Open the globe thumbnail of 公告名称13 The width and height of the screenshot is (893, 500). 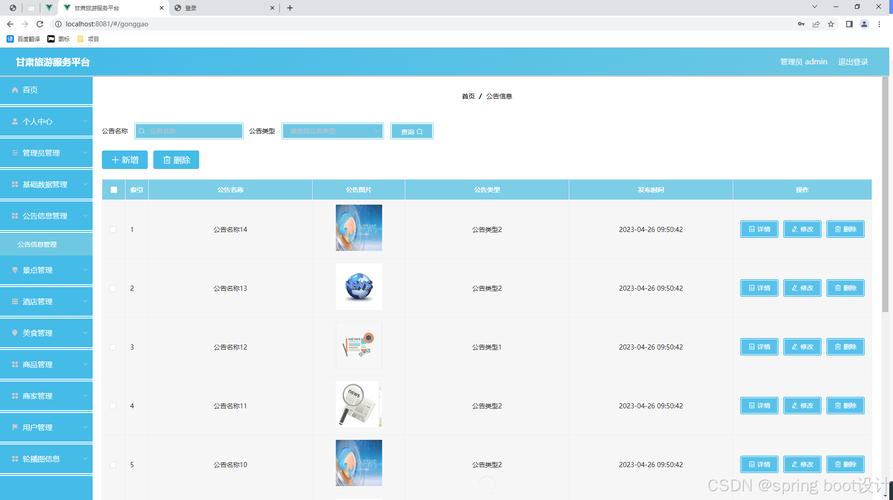click(x=359, y=286)
